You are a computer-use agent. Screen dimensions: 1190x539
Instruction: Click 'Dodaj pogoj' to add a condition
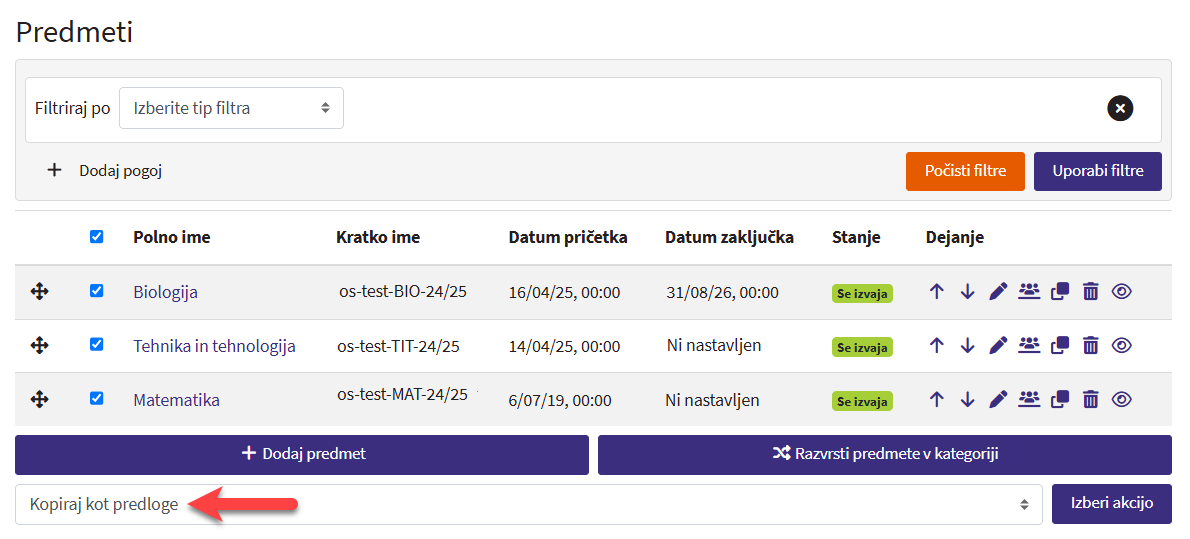[105, 170]
